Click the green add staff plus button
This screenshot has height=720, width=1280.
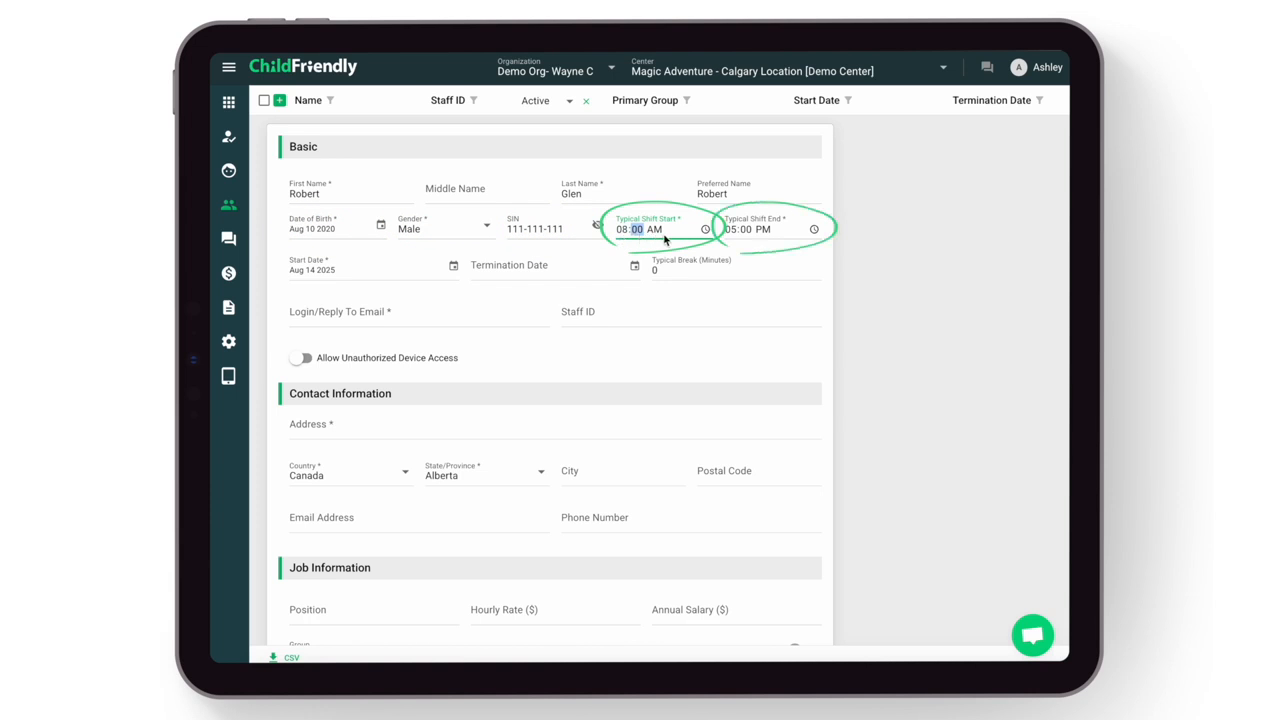coord(280,100)
